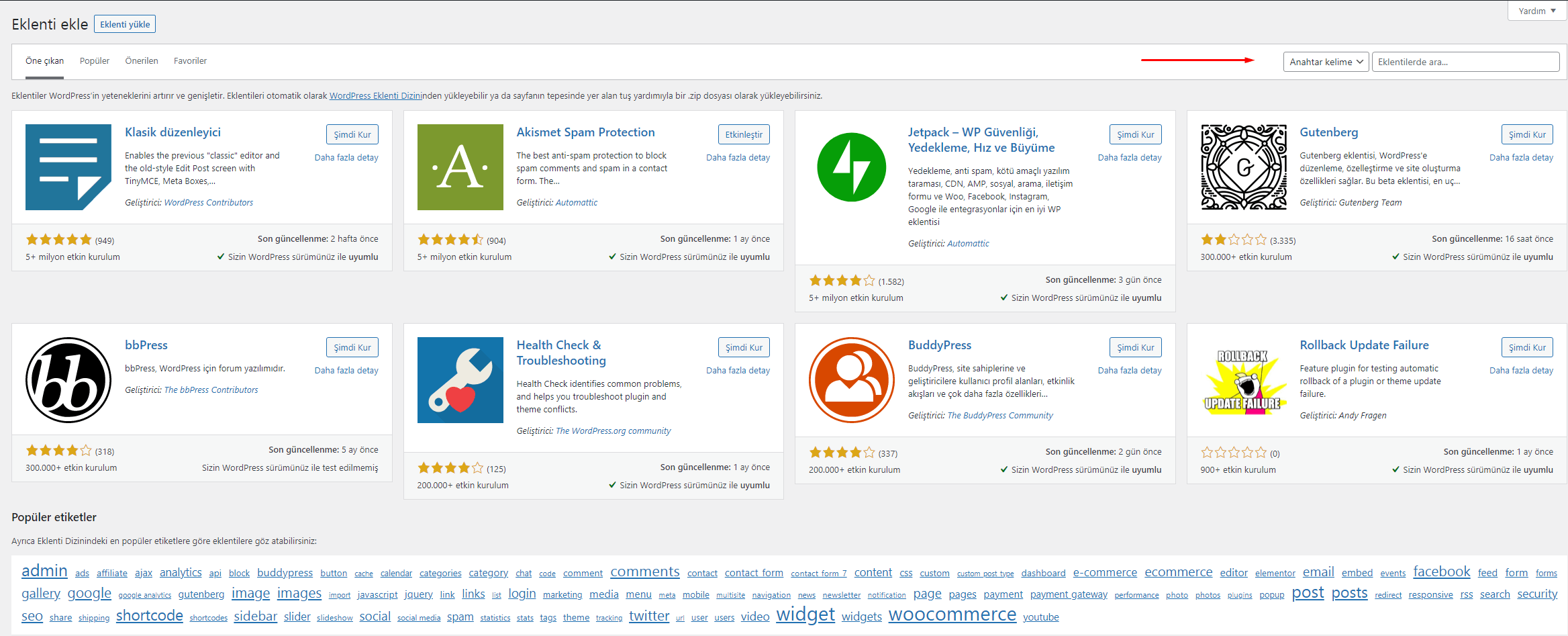The image size is (1568, 636).
Task: Browse the security popular tag
Action: (x=1537, y=594)
